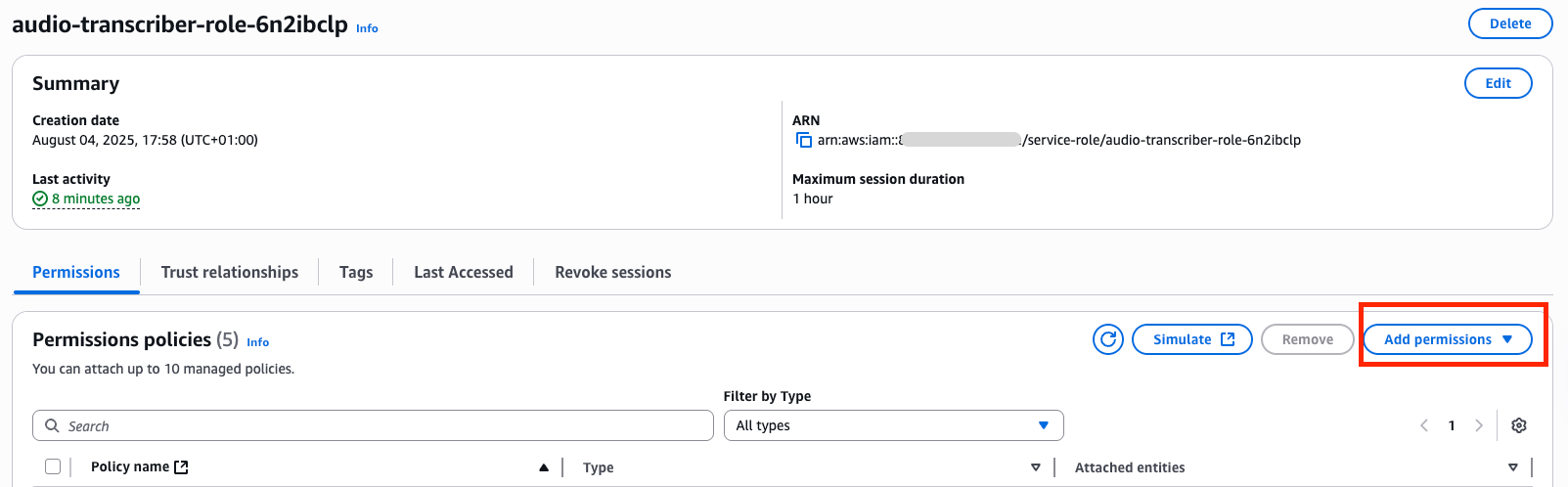Viewport: 1568px width, 487px height.
Task: Open the Last Accessed tab
Action: point(464,272)
